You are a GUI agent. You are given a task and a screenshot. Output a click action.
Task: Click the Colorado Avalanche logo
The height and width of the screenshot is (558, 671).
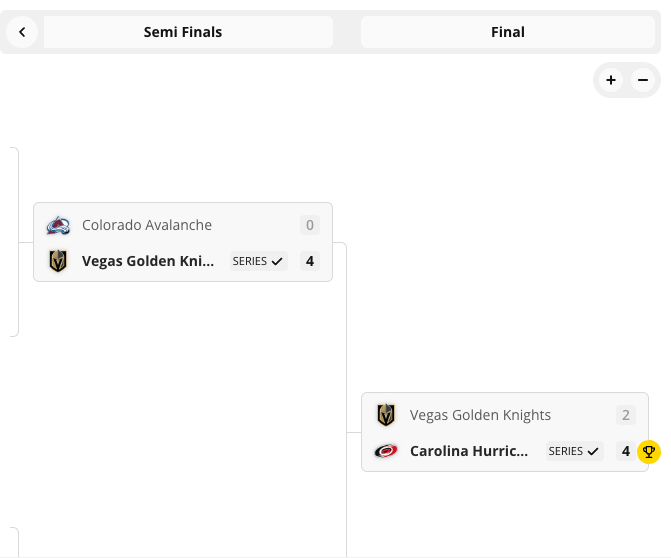(58, 225)
